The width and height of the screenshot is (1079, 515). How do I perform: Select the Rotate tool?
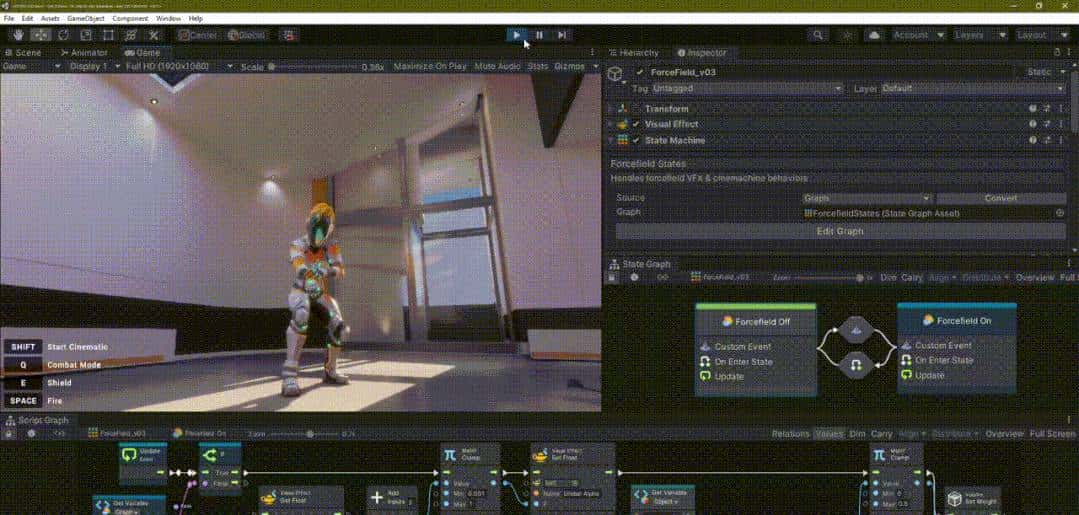click(x=64, y=35)
